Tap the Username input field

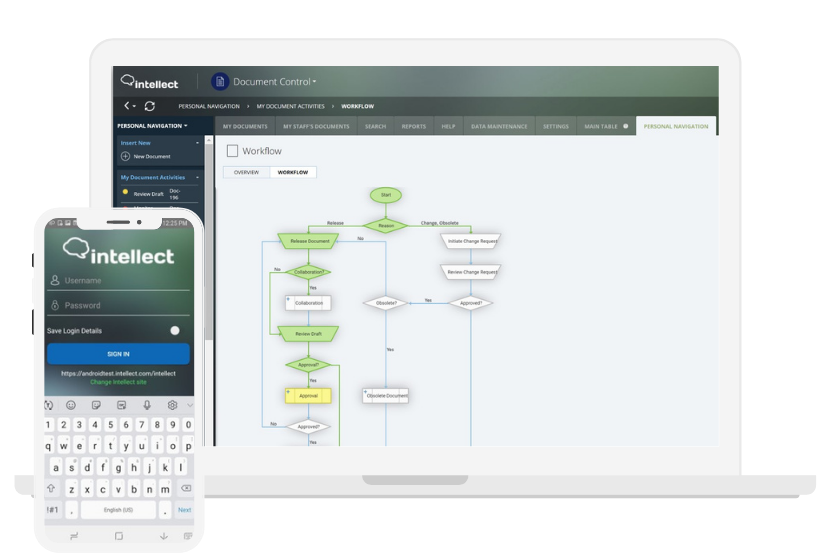coord(125,281)
